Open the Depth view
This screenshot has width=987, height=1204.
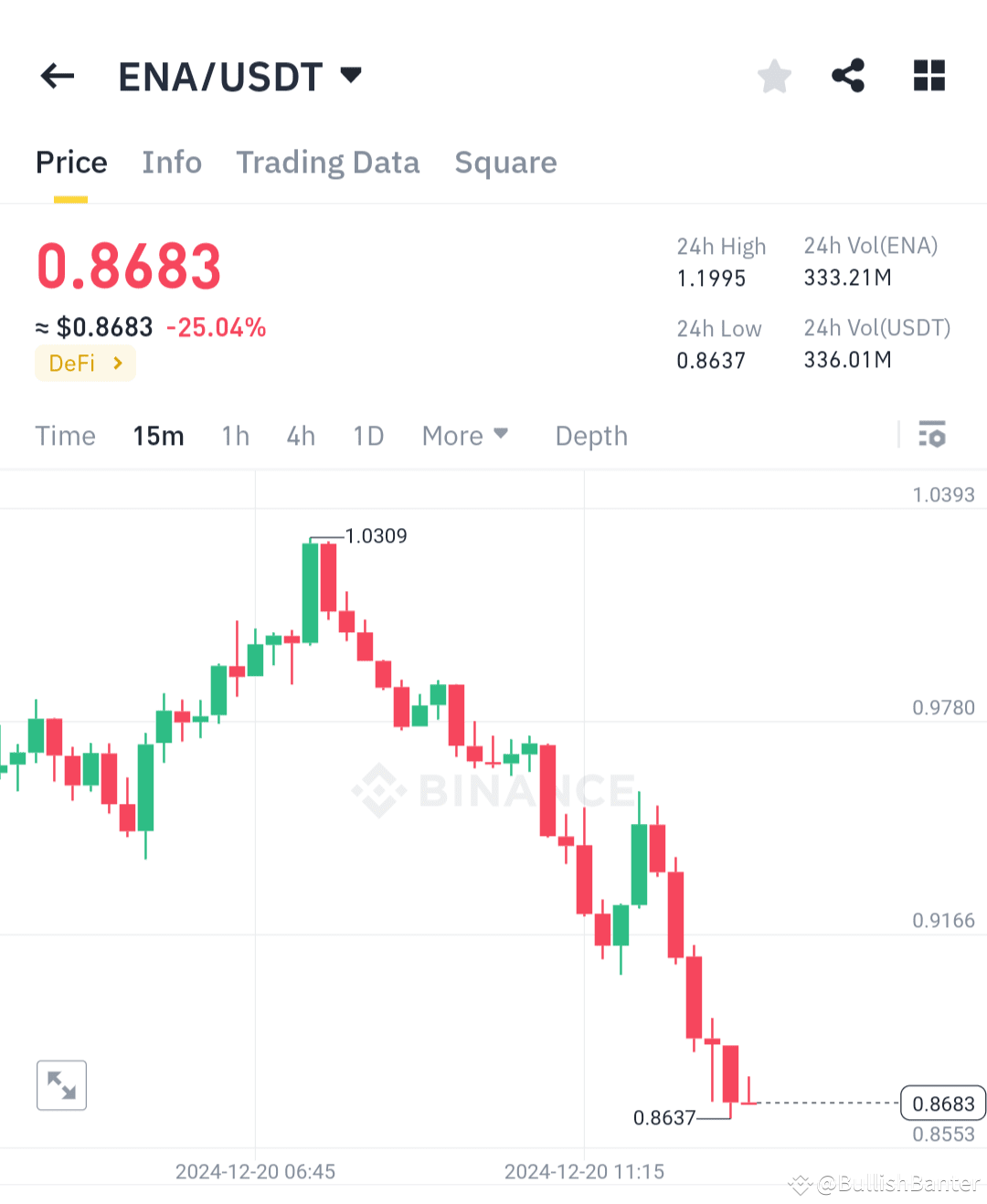click(x=590, y=436)
